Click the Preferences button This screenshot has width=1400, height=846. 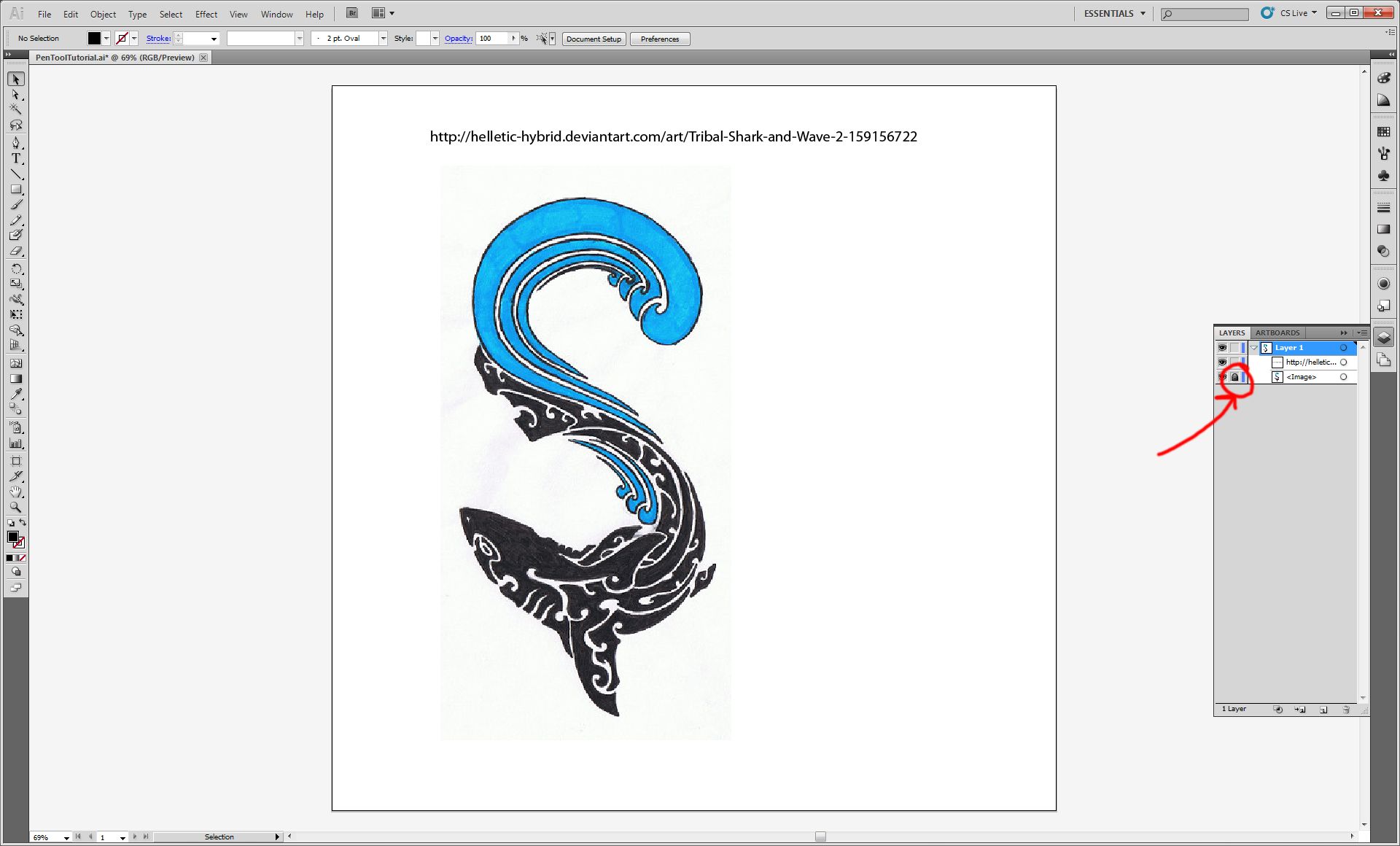[659, 39]
